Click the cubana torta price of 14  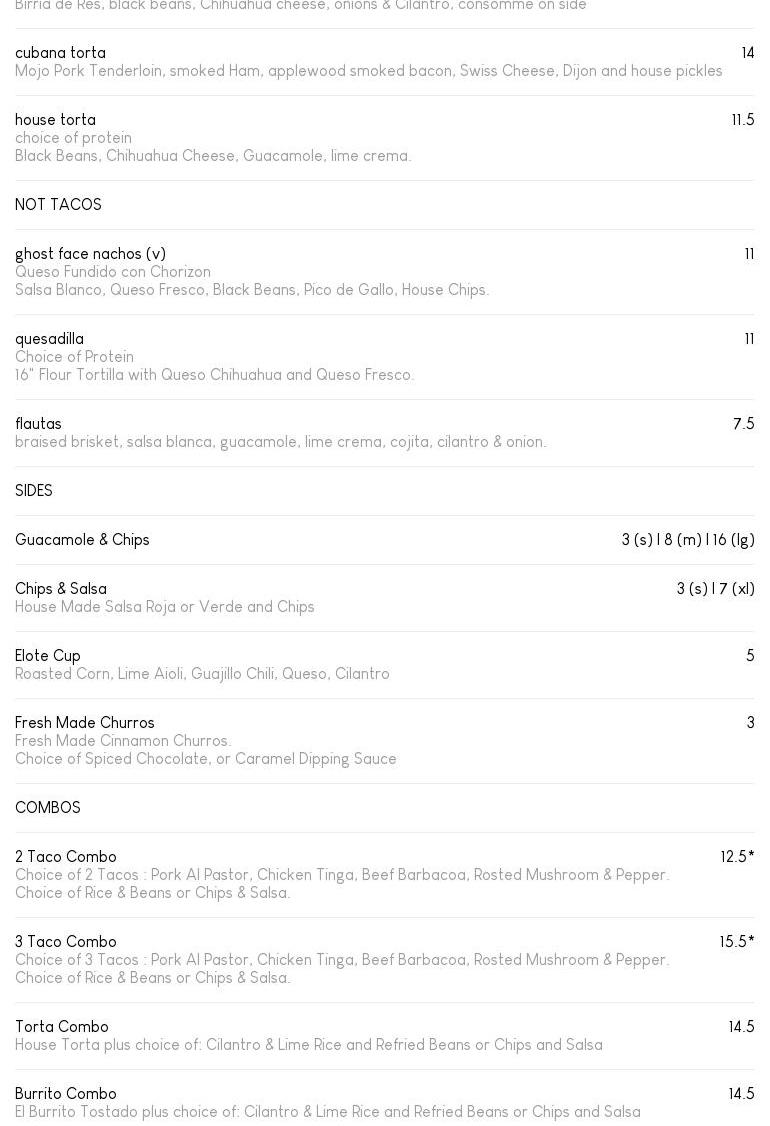(x=747, y=53)
